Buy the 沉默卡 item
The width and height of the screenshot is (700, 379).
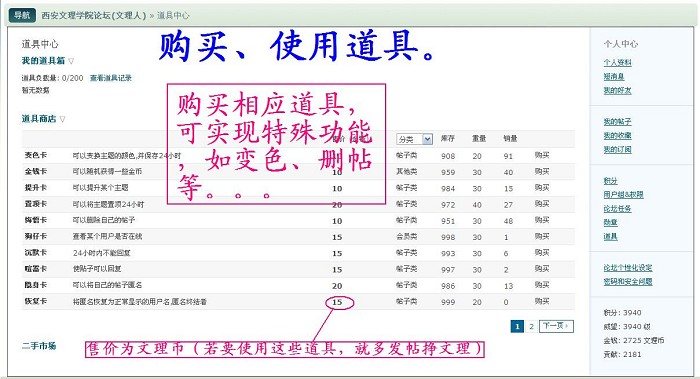point(542,253)
